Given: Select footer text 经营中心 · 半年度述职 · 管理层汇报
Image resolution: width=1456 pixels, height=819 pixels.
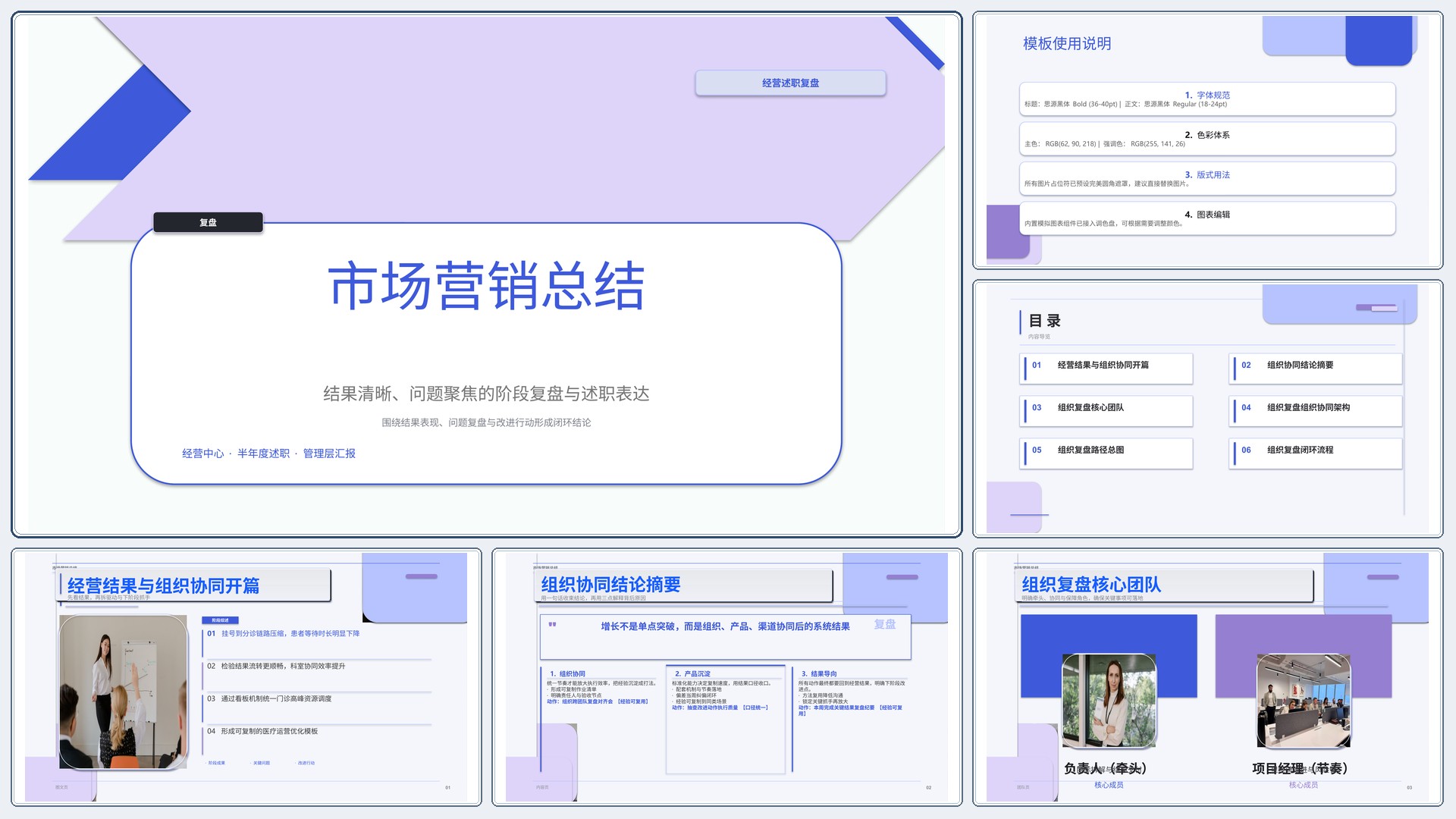Looking at the screenshot, I should coord(268,453).
